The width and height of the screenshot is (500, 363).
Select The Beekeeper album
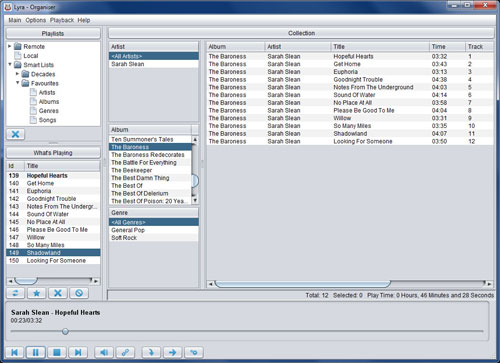(150, 170)
